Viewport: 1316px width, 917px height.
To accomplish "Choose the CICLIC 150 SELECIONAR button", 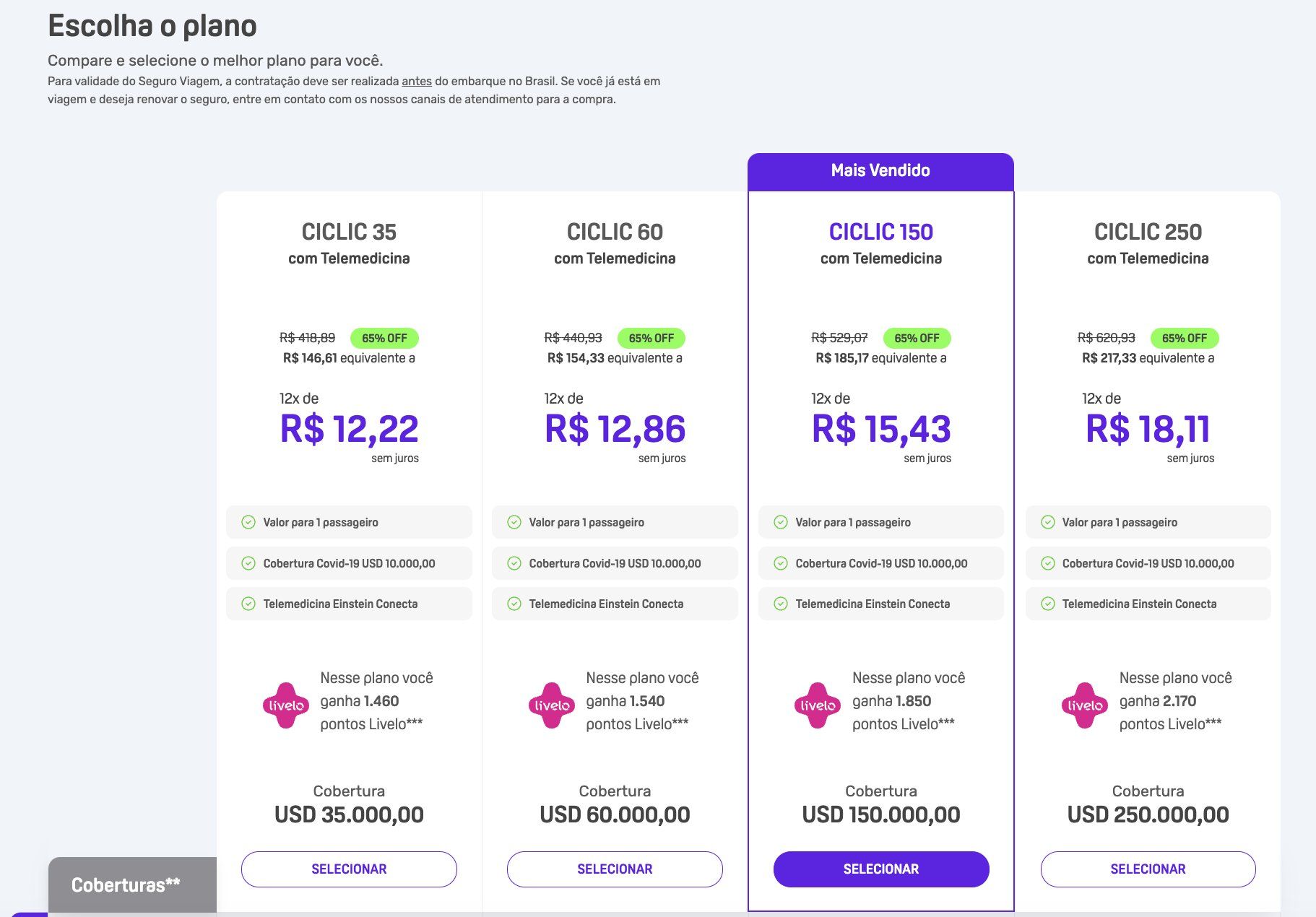I will pos(881,869).
